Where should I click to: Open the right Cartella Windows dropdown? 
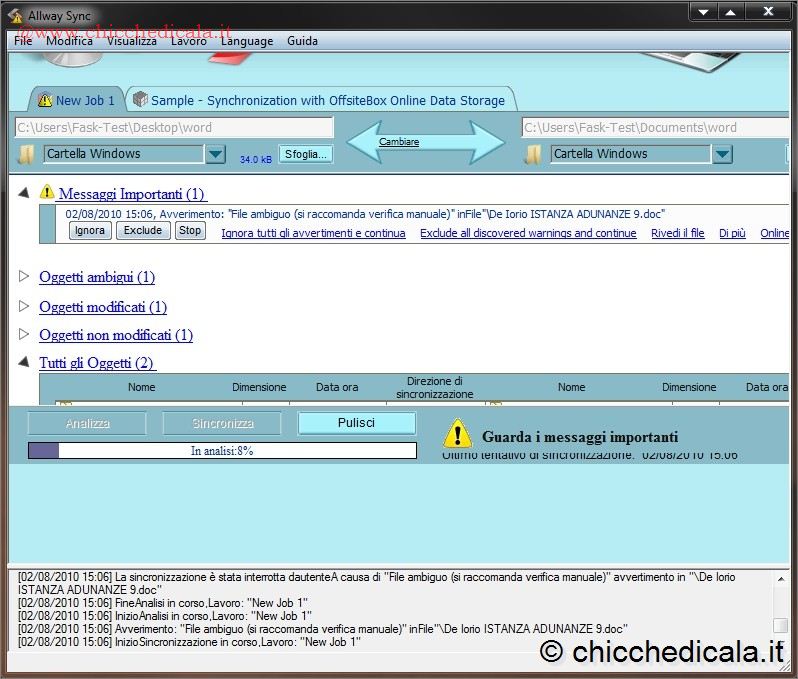pos(722,154)
